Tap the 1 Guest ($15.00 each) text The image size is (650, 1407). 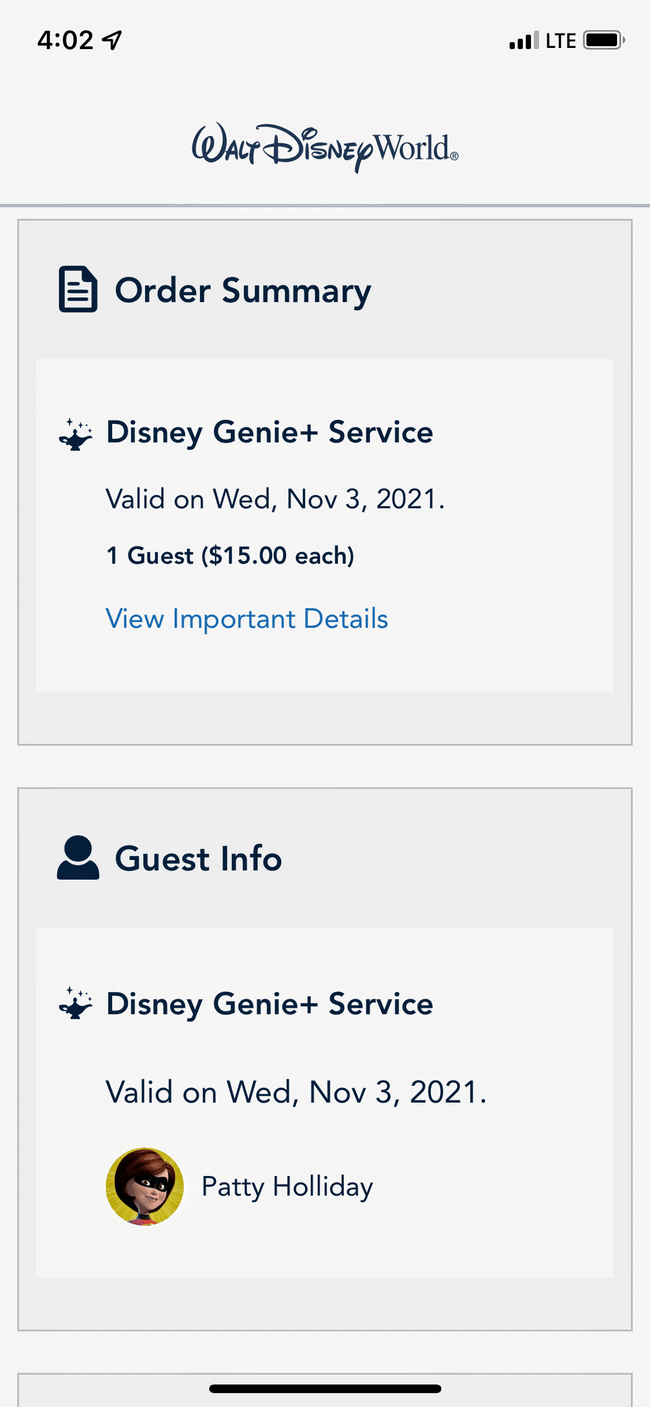231,556
